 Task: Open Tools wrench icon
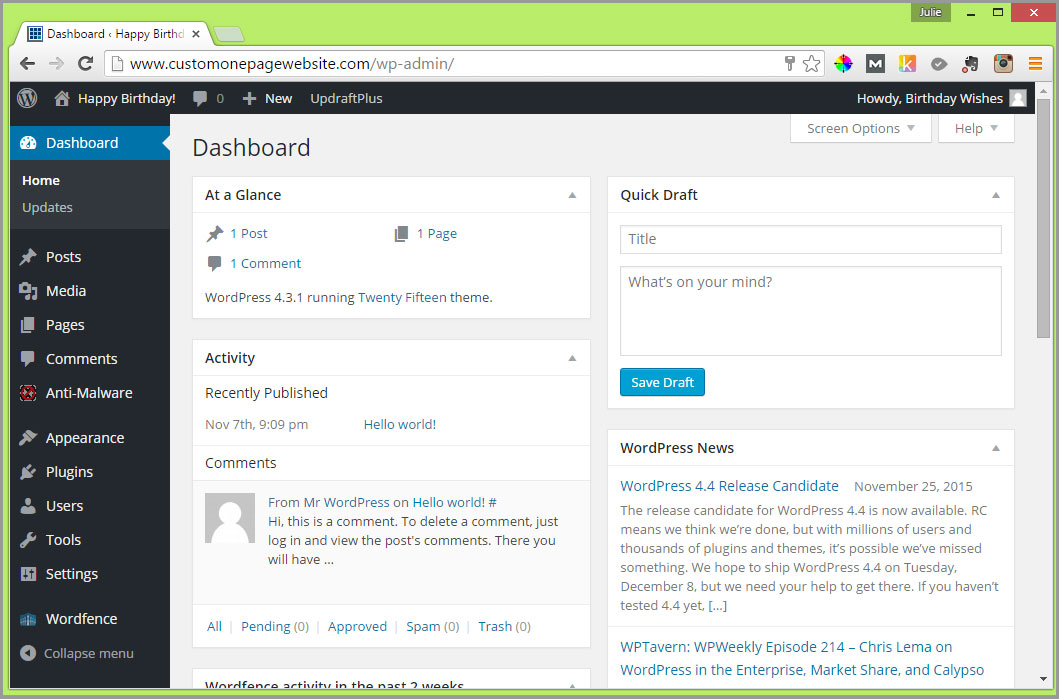coord(28,540)
